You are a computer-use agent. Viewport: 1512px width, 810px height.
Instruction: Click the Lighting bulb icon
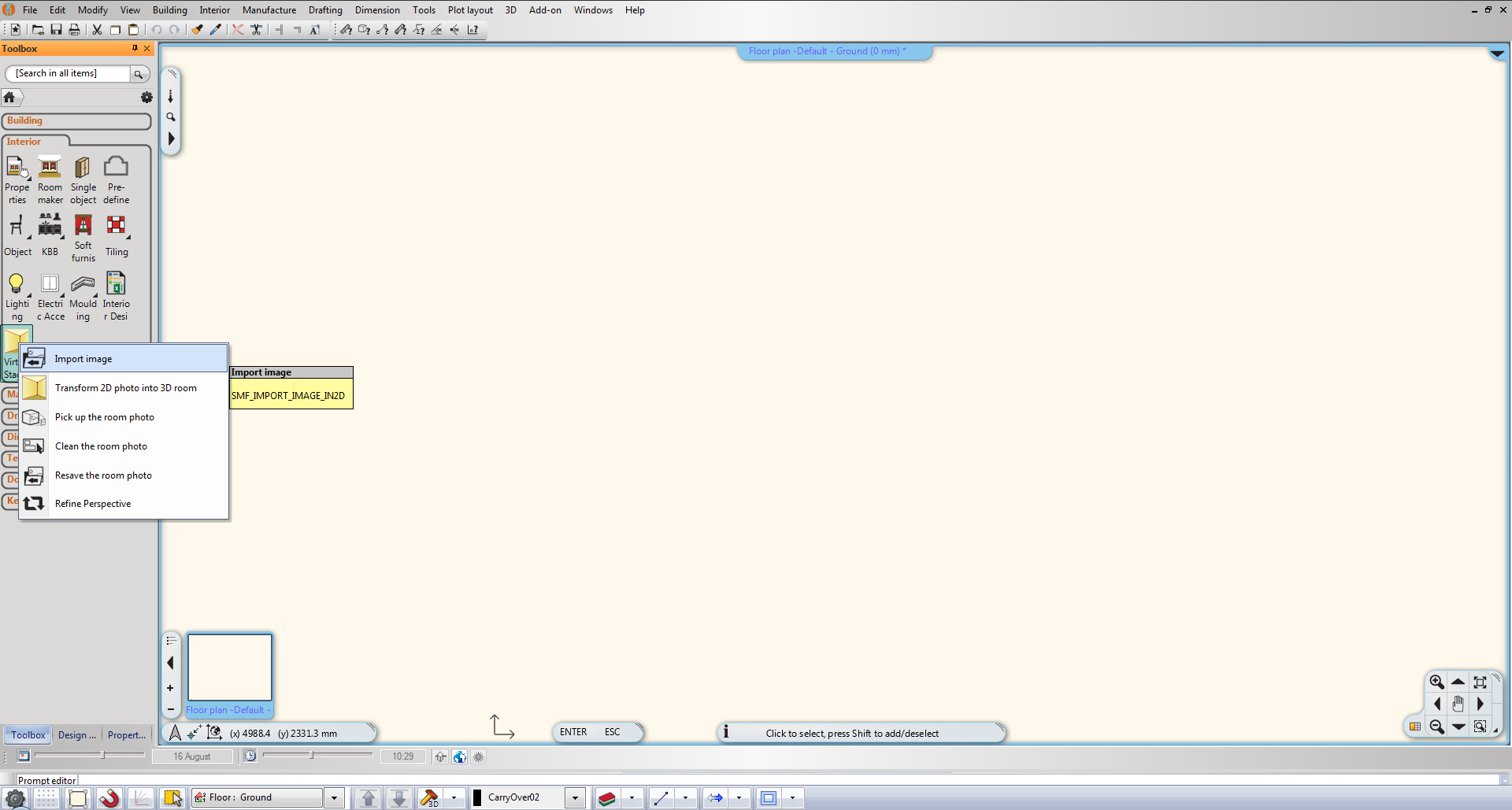tap(16, 284)
